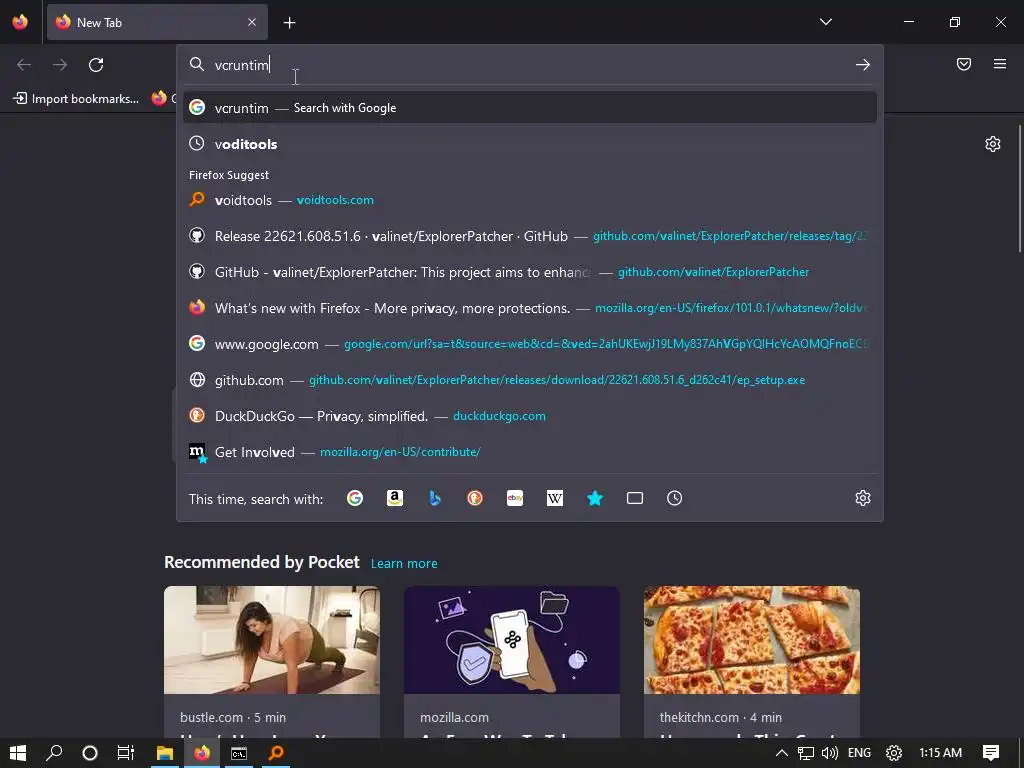Open a new tab with the plus button
The height and width of the screenshot is (768, 1024).
pyautogui.click(x=289, y=23)
